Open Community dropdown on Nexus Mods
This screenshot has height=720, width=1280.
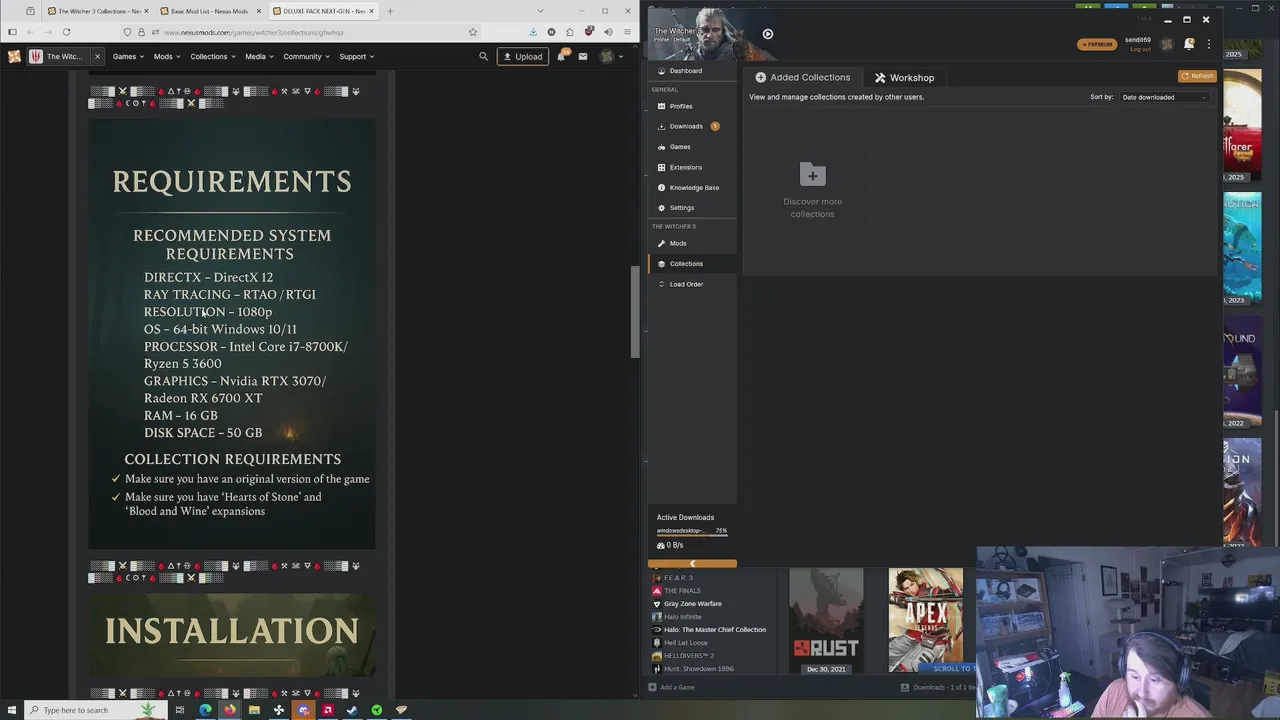(x=306, y=57)
